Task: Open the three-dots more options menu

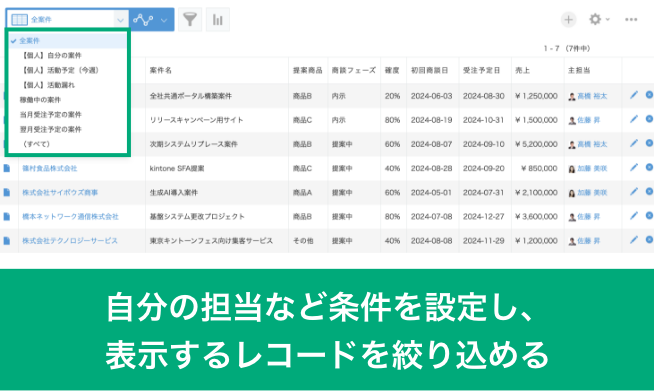Action: point(631,20)
